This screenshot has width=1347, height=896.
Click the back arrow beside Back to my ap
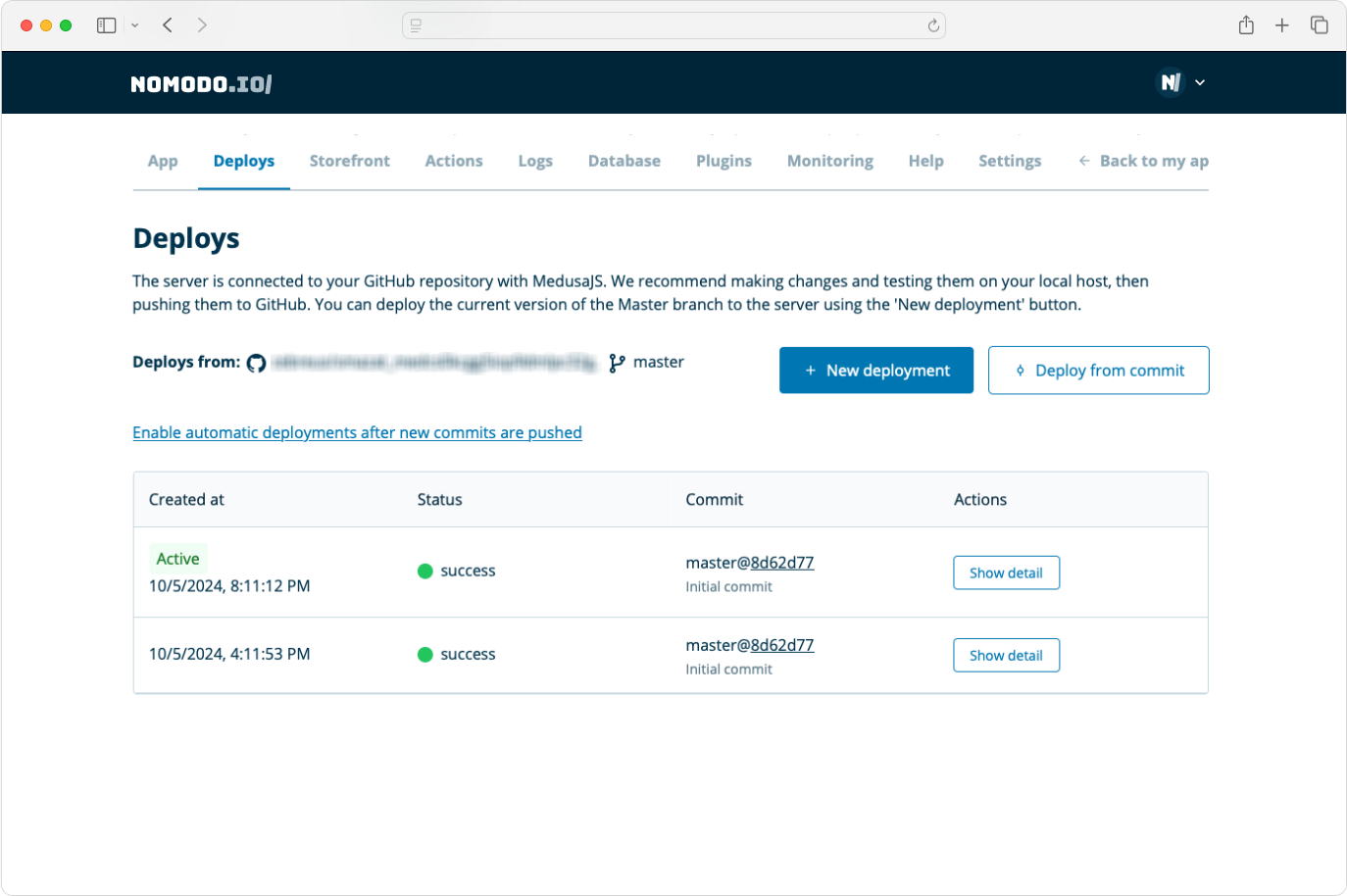pyautogui.click(x=1082, y=160)
